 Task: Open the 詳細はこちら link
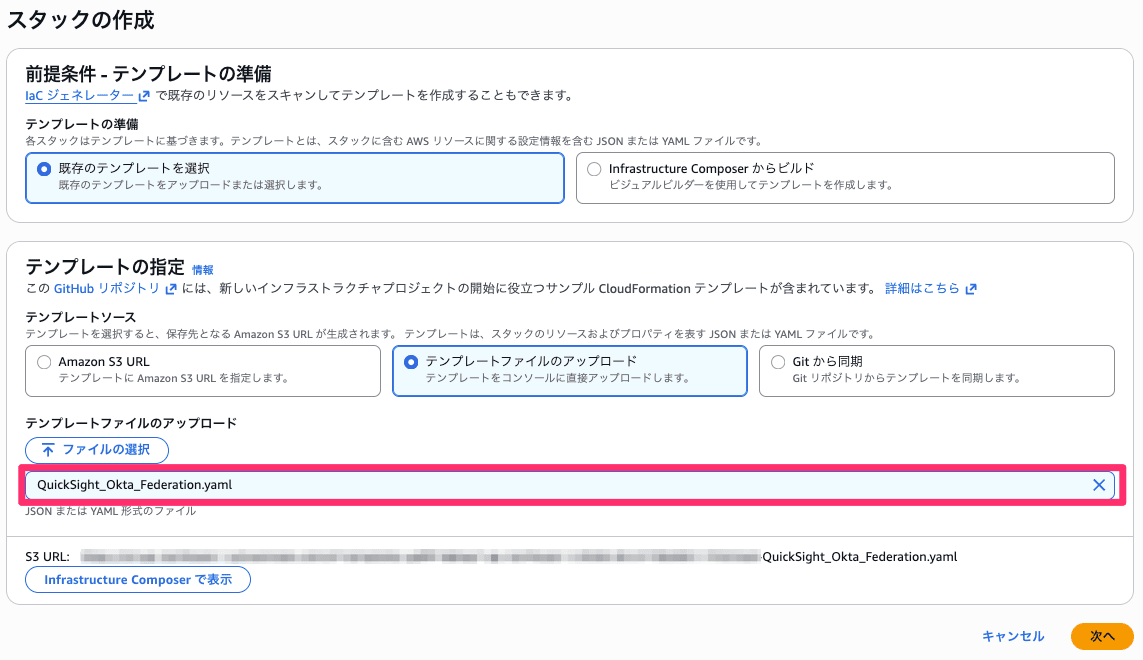click(922, 288)
